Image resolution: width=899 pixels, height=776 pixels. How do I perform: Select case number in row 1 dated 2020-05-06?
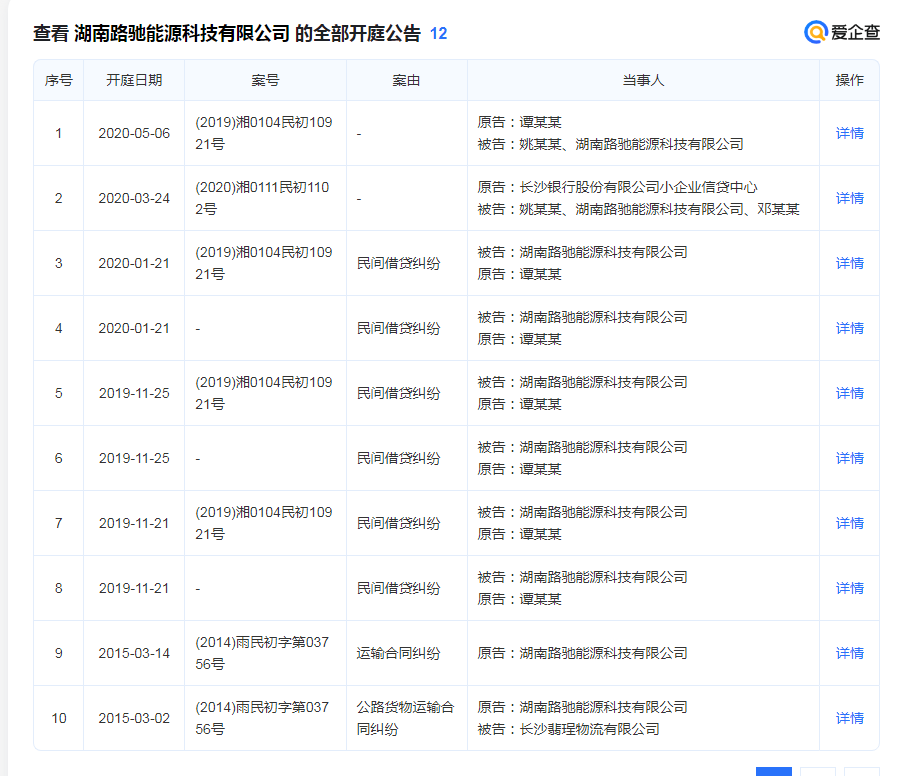(x=264, y=133)
